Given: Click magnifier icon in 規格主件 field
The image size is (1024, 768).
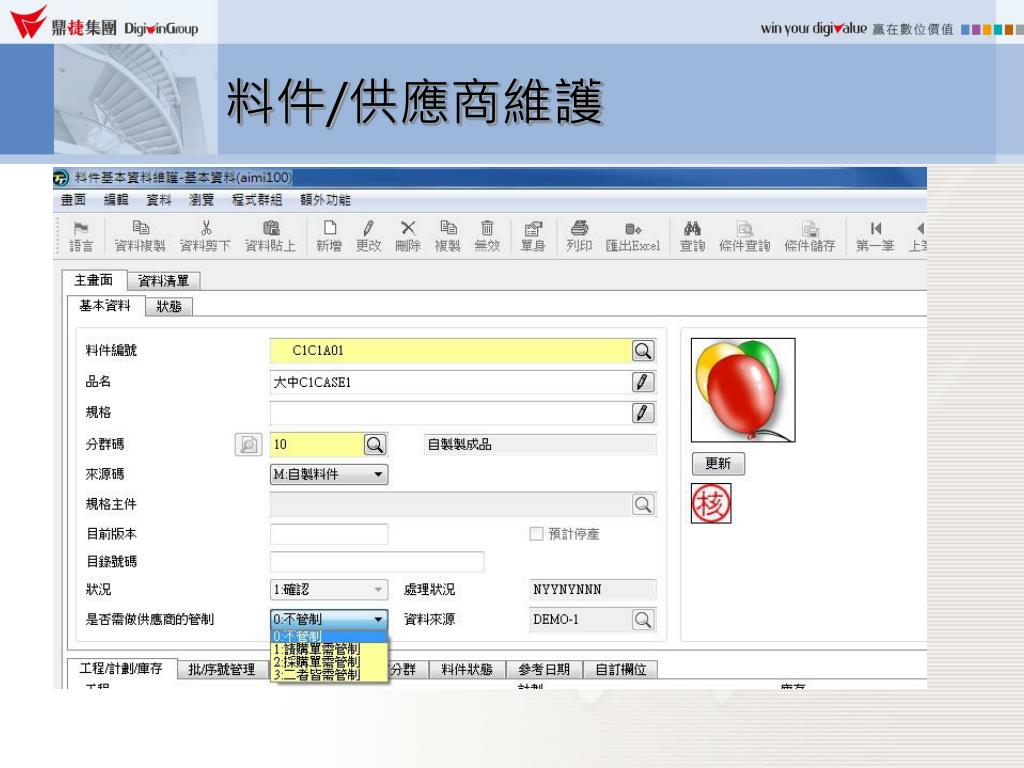Looking at the screenshot, I should point(643,504).
